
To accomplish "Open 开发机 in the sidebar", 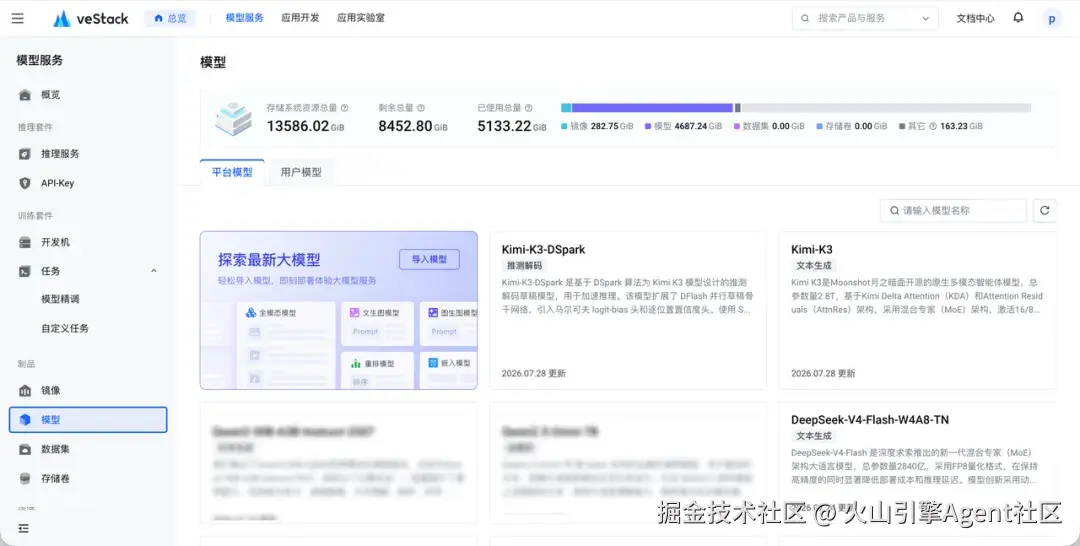I will click(x=88, y=242).
